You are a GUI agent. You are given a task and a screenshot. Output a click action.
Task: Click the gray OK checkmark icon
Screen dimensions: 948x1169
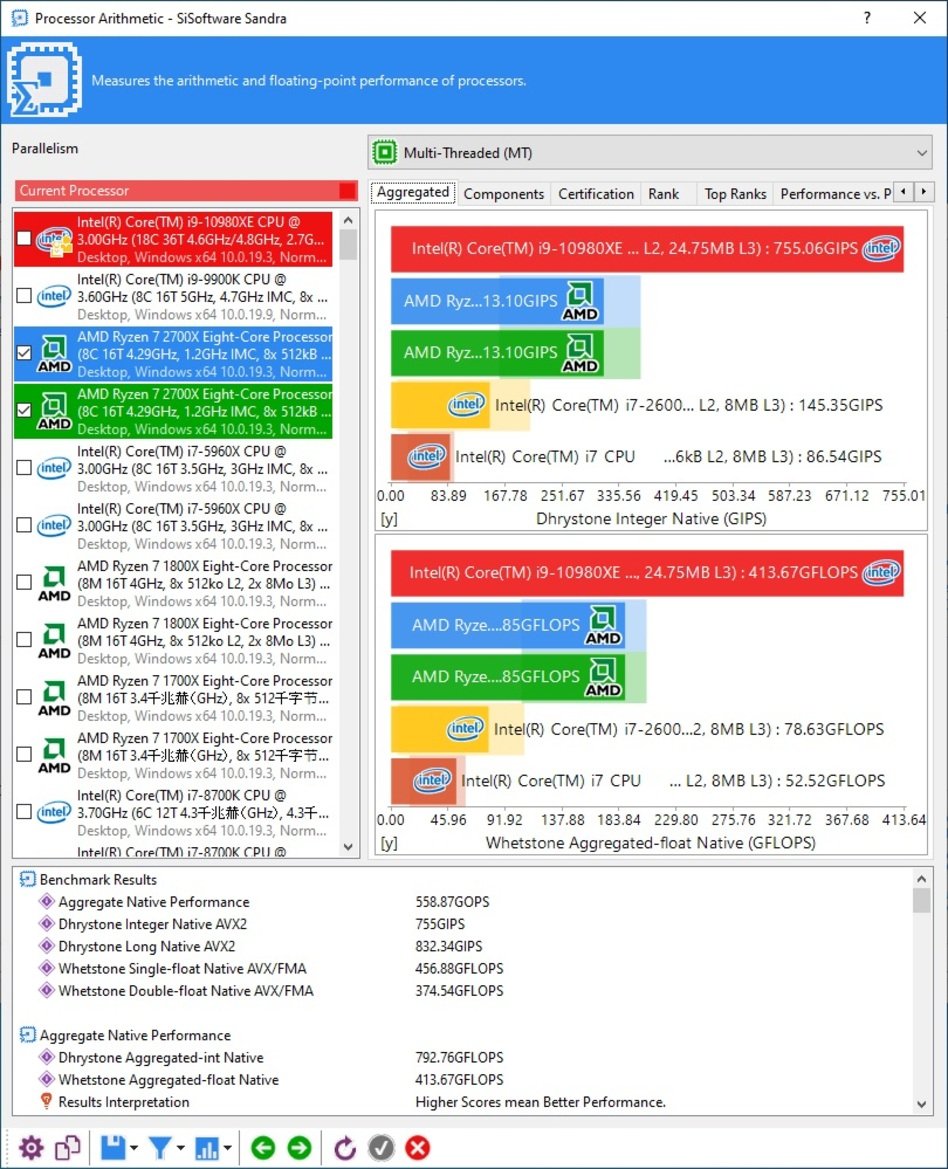(381, 1147)
